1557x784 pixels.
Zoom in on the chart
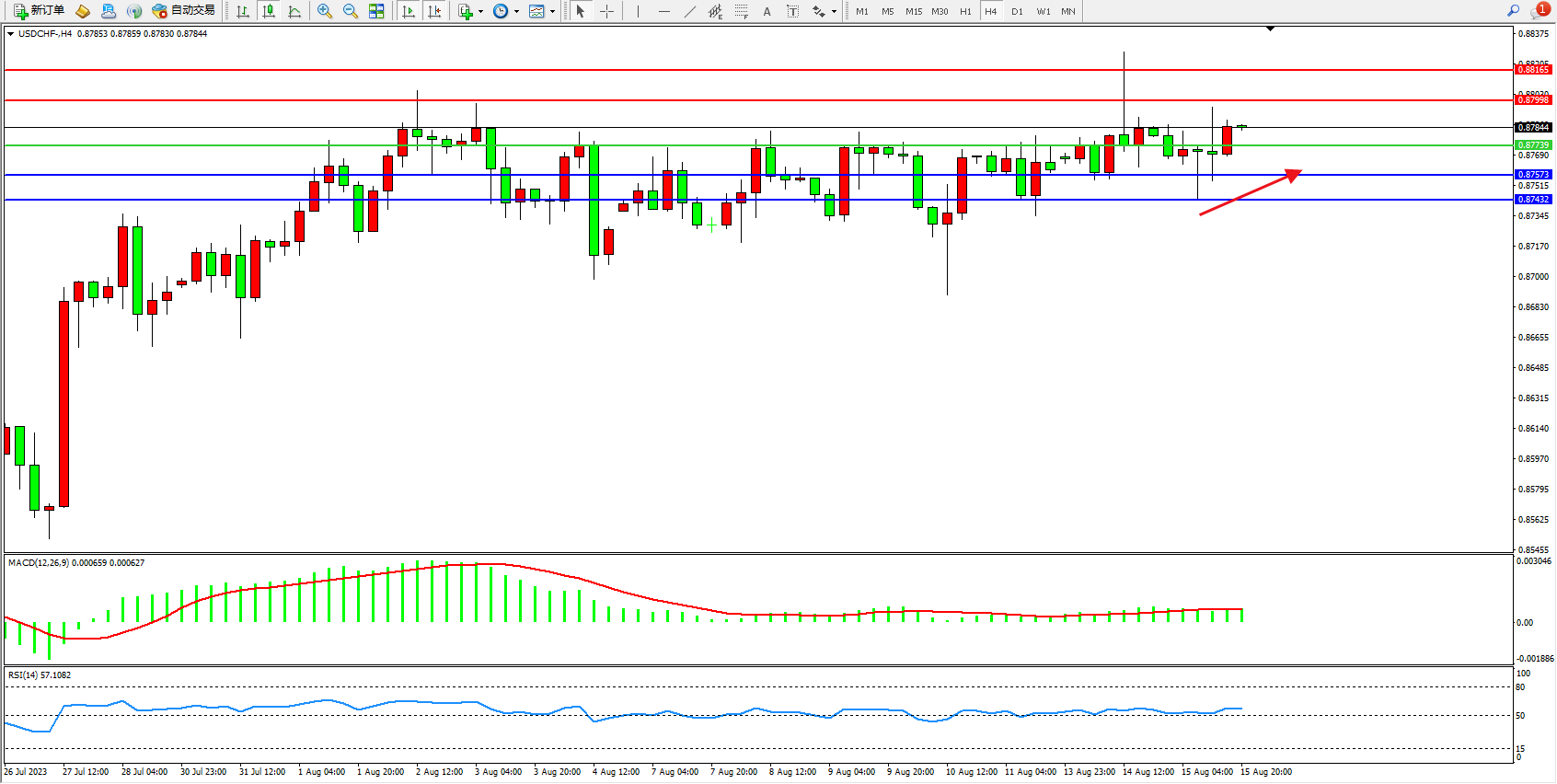coord(325,11)
